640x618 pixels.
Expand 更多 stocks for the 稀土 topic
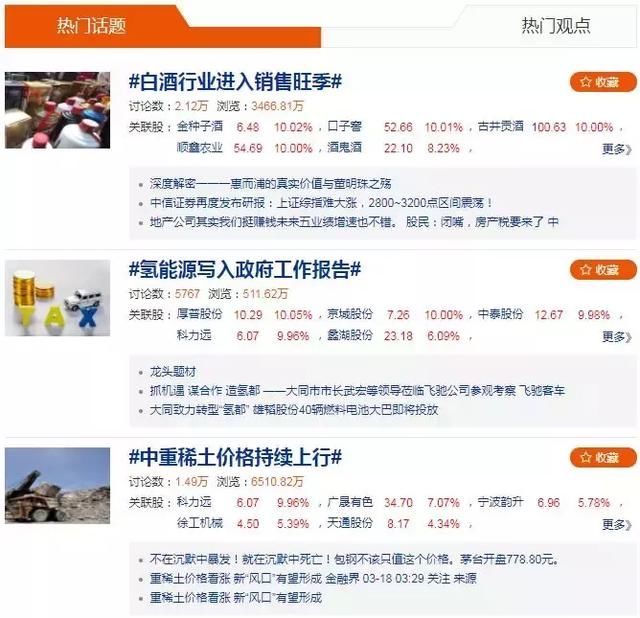[617, 525]
